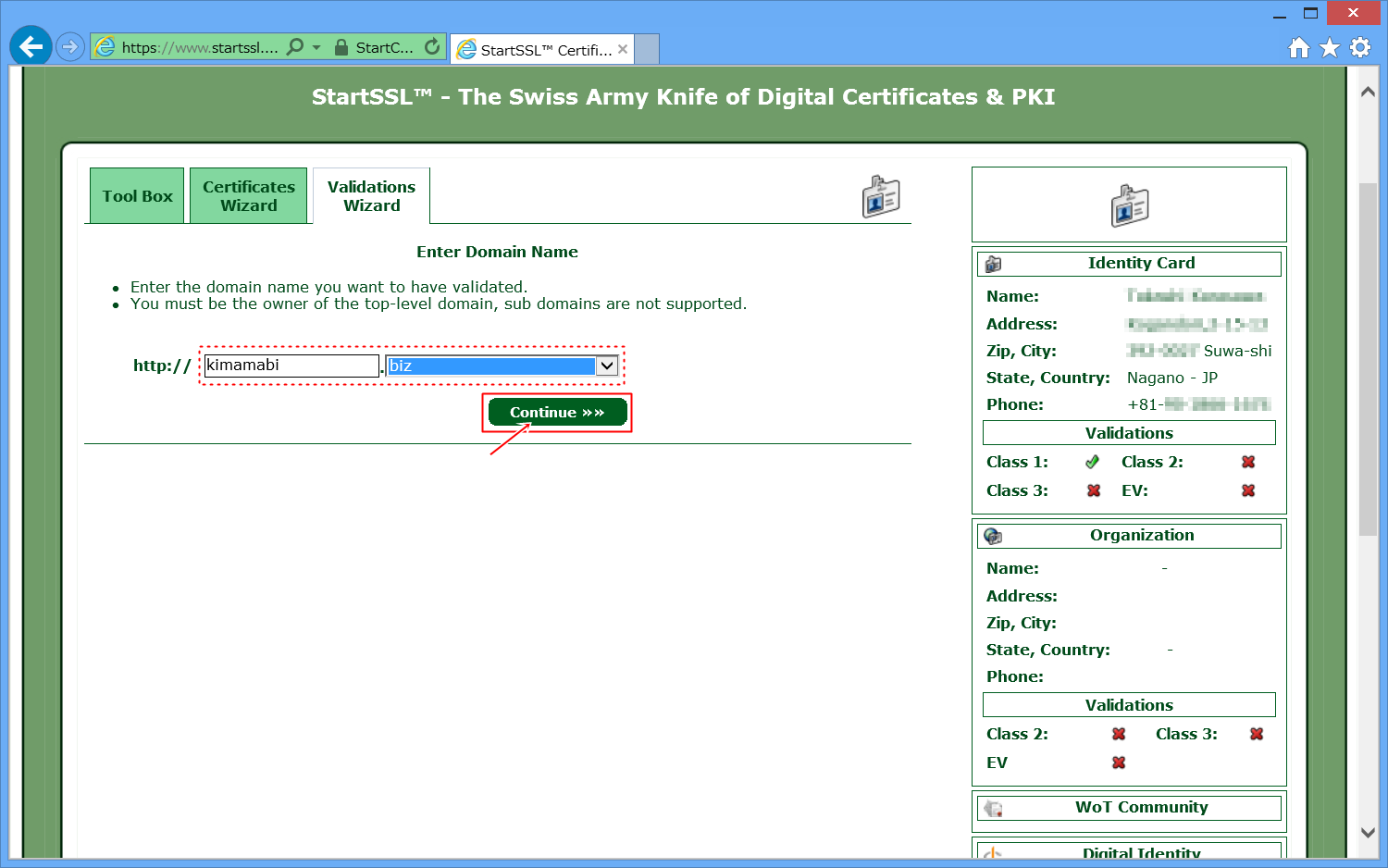Image resolution: width=1388 pixels, height=868 pixels.
Task: Open the browser Home page icon
Action: pos(1299,47)
